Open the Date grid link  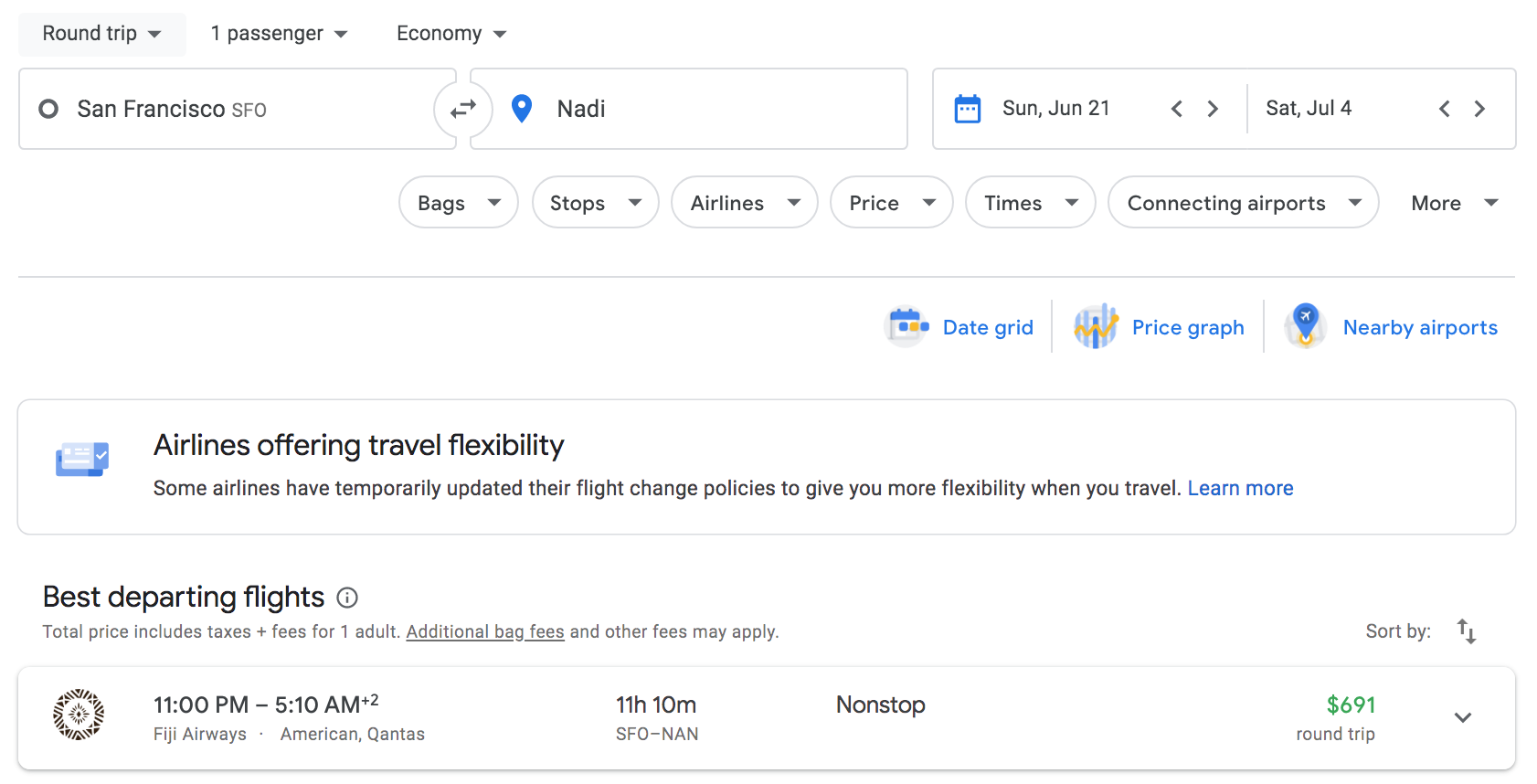988,327
